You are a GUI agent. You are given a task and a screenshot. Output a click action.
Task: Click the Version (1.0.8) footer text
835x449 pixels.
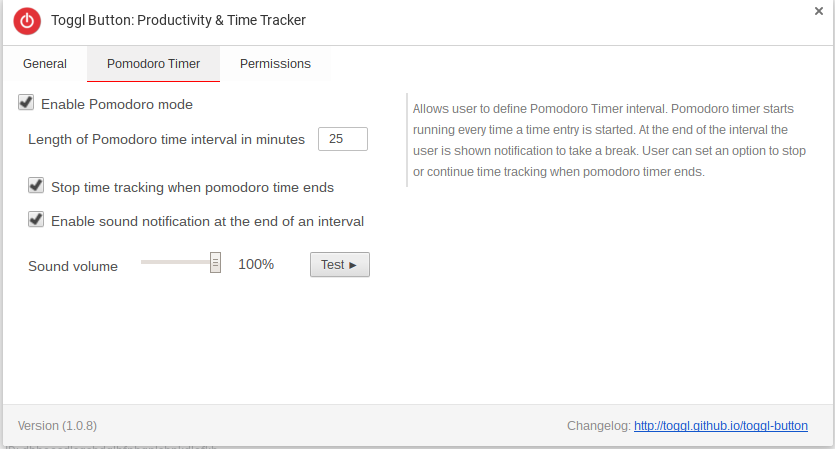pyautogui.click(x=58, y=426)
